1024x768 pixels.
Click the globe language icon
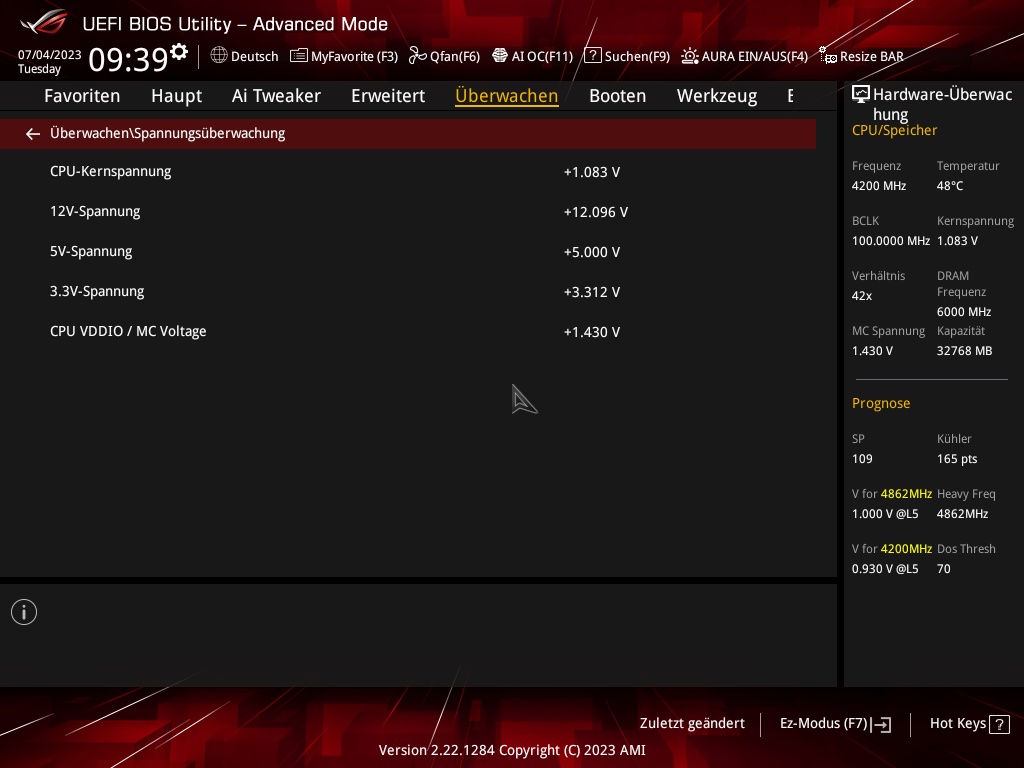[219, 56]
